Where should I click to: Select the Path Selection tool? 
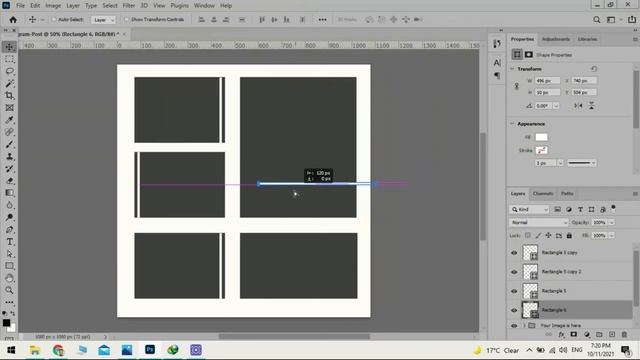pyautogui.click(x=9, y=254)
